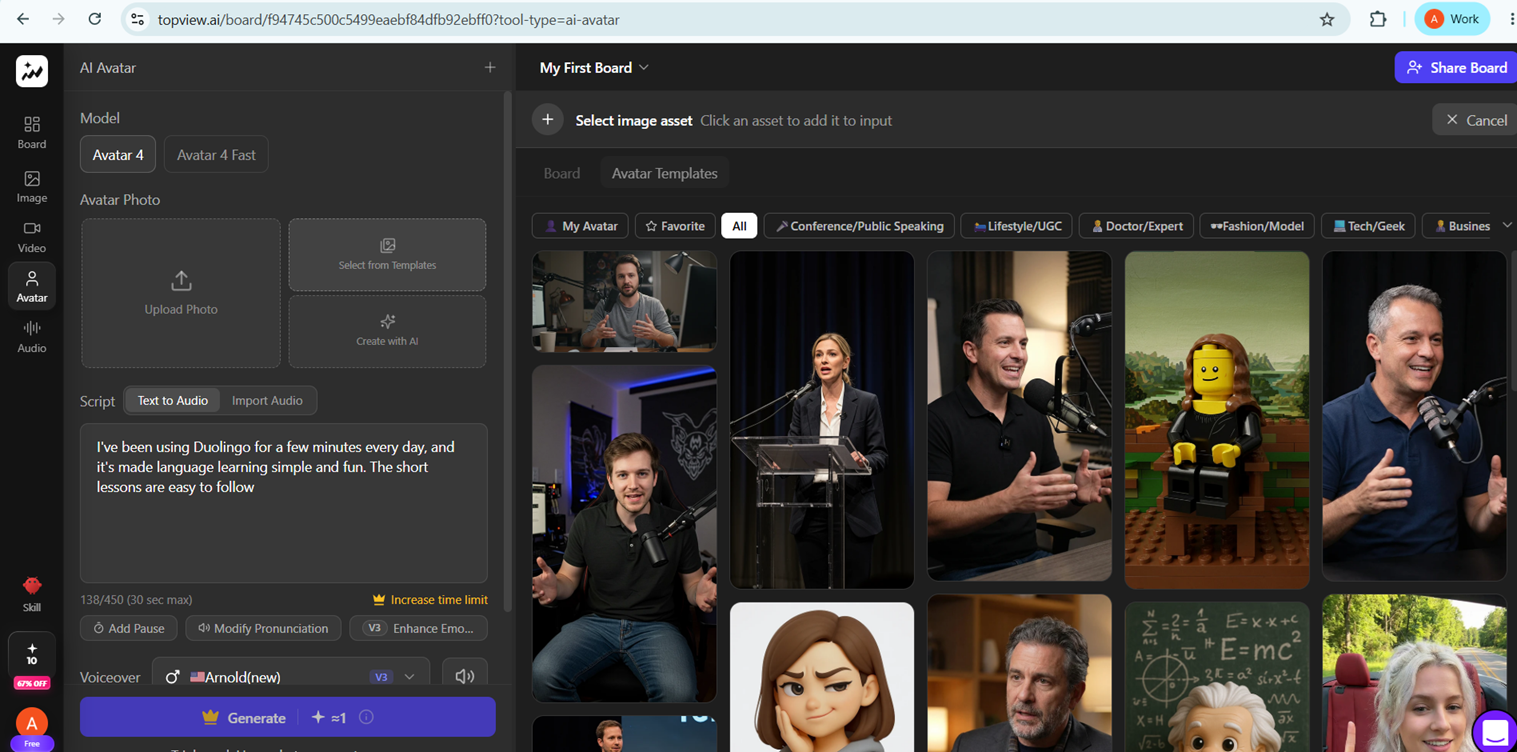Open the Video tool in sidebar
The width and height of the screenshot is (1517, 752).
click(32, 237)
